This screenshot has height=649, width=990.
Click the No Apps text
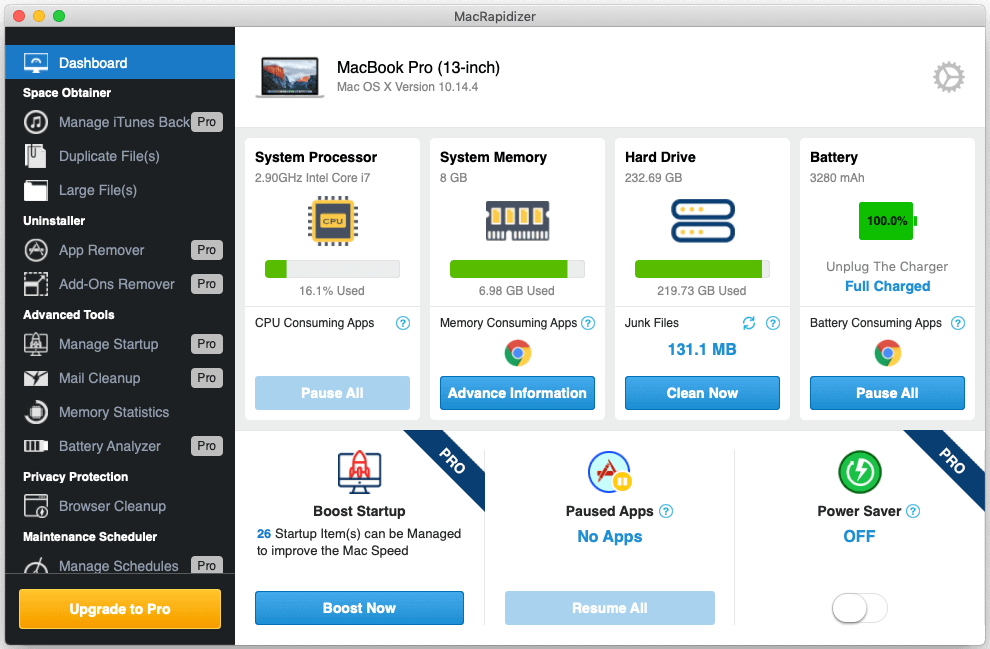click(610, 537)
